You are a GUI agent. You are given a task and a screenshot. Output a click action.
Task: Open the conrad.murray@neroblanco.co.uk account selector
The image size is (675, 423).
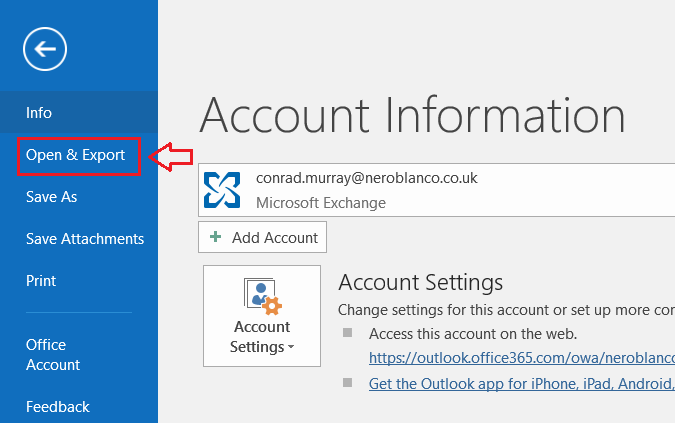pos(437,190)
